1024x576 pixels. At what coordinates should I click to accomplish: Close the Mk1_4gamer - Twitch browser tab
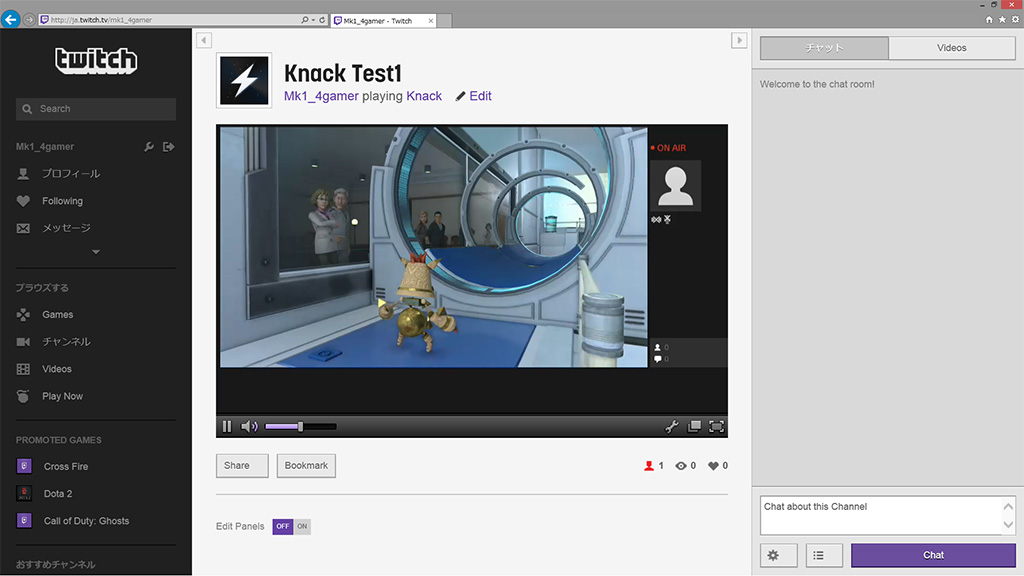(x=430, y=21)
